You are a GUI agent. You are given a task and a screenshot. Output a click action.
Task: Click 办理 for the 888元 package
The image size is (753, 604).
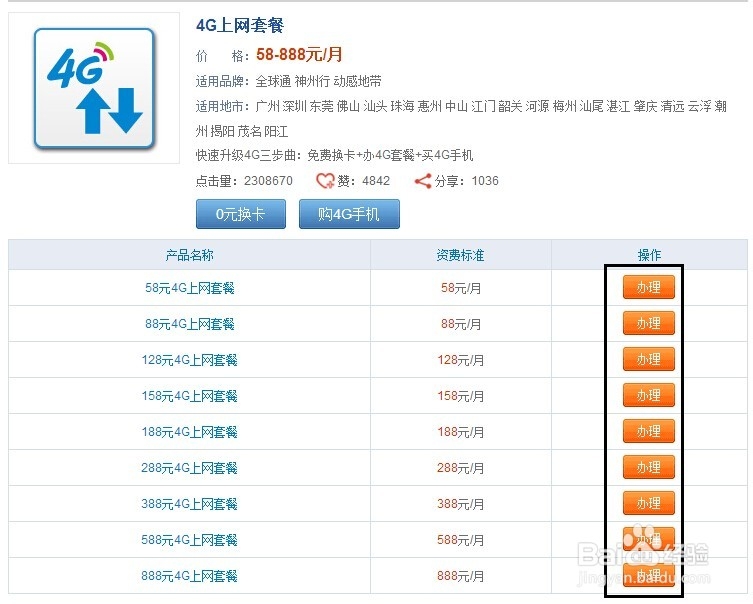(x=649, y=575)
